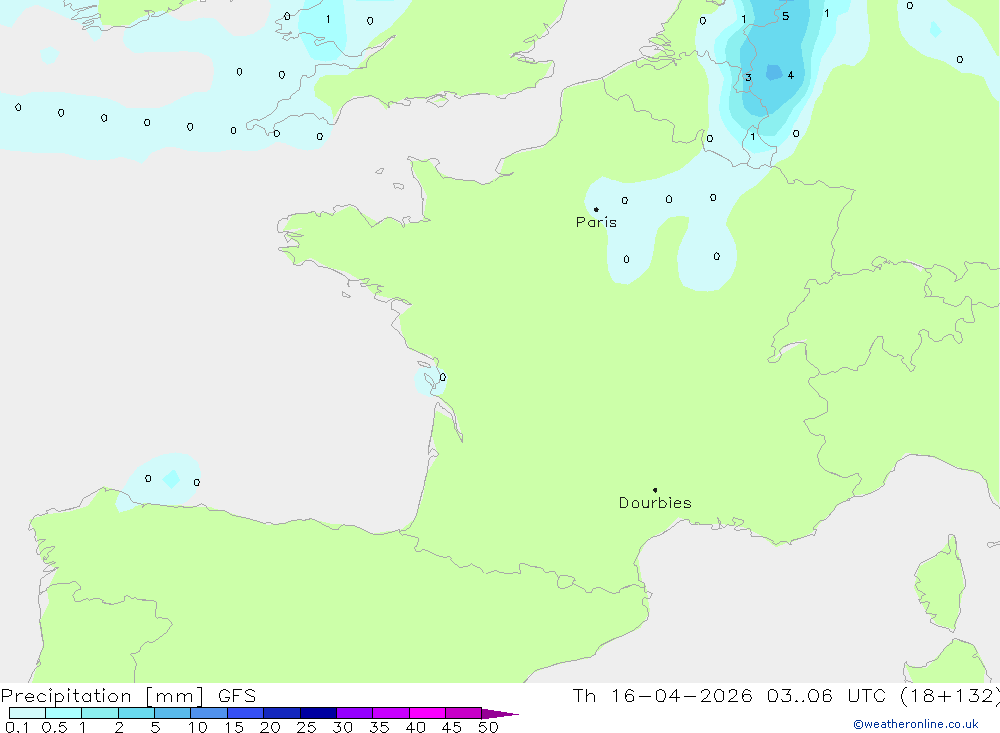
Task: Click the 'Precipitation [mm]' title text
Action: coord(102,696)
